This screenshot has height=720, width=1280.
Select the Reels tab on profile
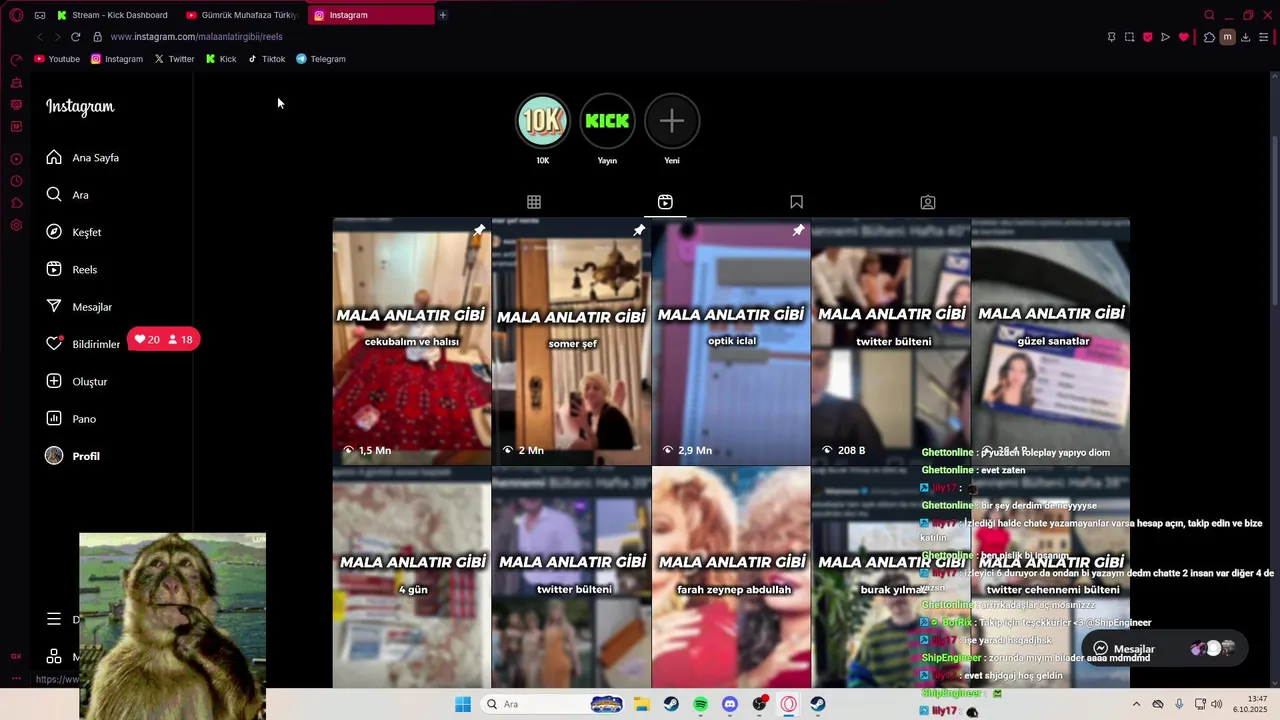[665, 202]
